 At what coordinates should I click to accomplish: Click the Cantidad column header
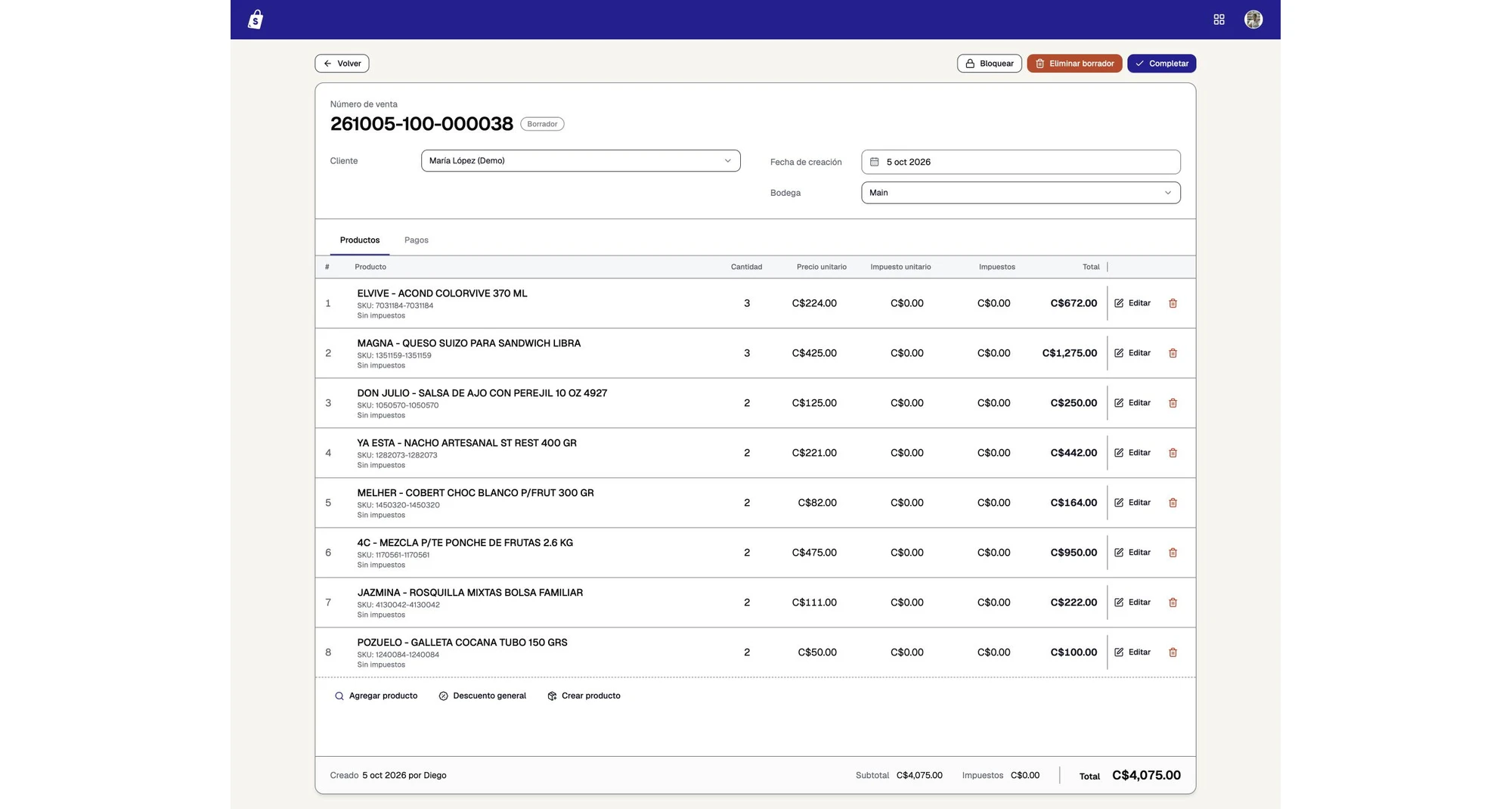(746, 267)
